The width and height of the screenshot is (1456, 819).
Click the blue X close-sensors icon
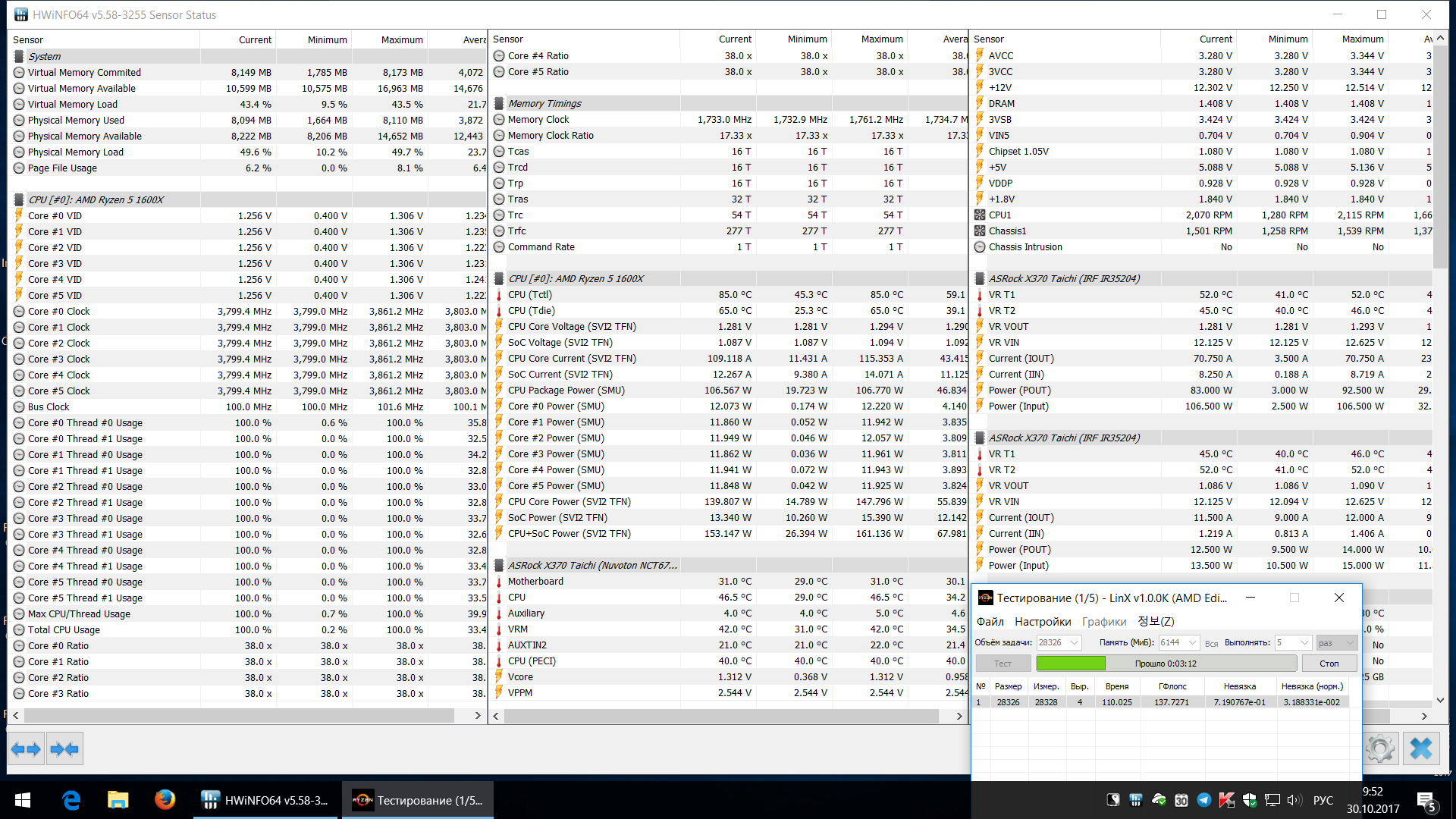(x=1420, y=749)
